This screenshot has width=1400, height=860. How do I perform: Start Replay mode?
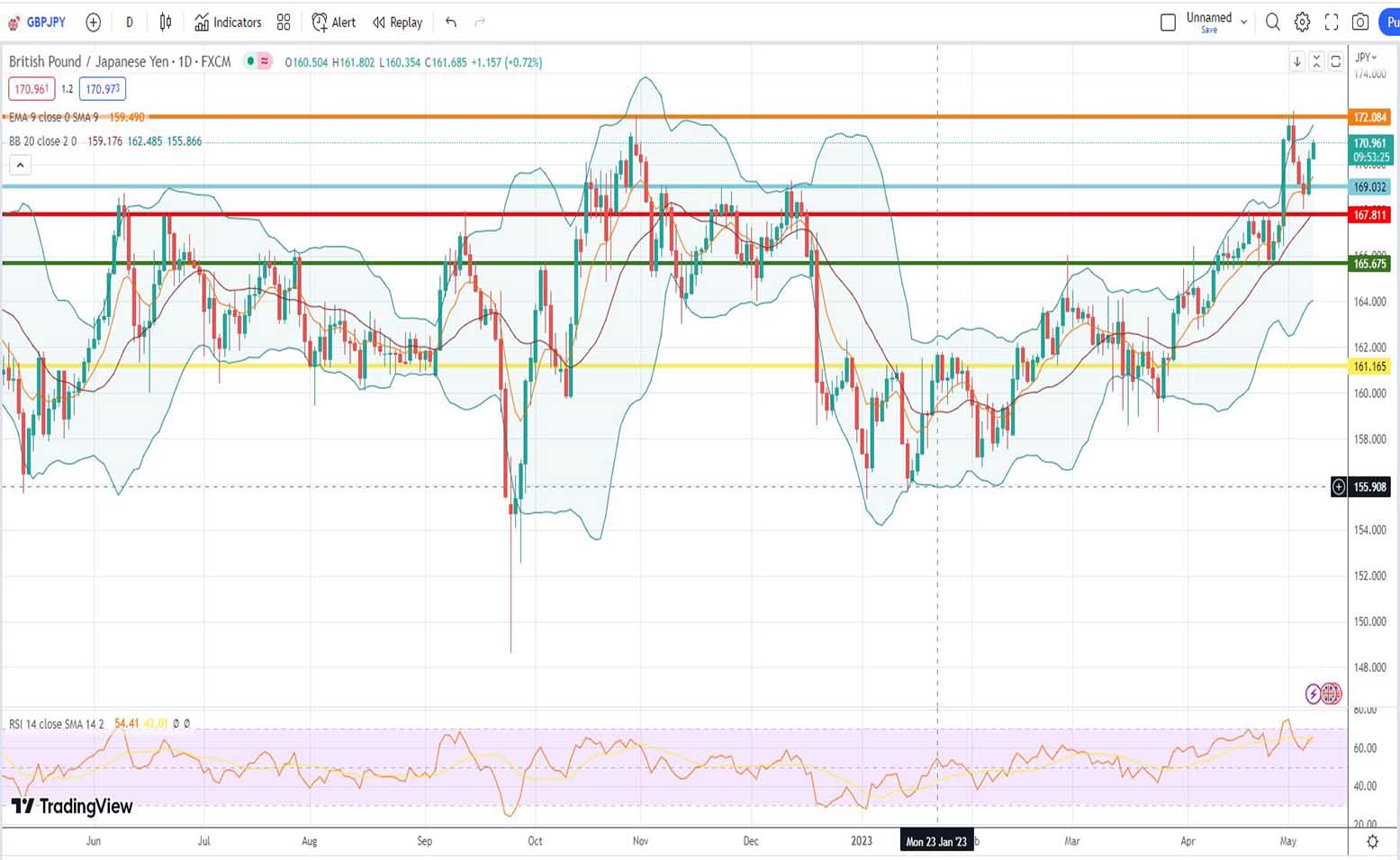[397, 23]
